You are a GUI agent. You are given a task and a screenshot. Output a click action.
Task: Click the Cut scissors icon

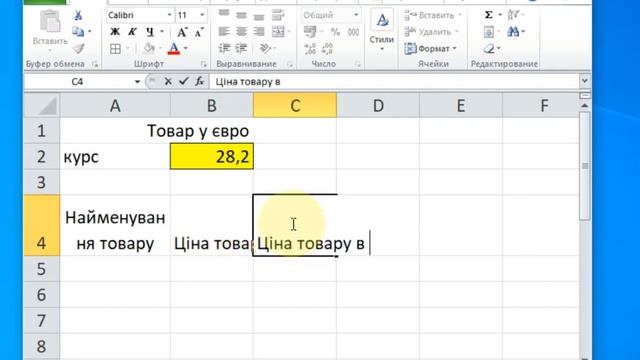(x=78, y=16)
